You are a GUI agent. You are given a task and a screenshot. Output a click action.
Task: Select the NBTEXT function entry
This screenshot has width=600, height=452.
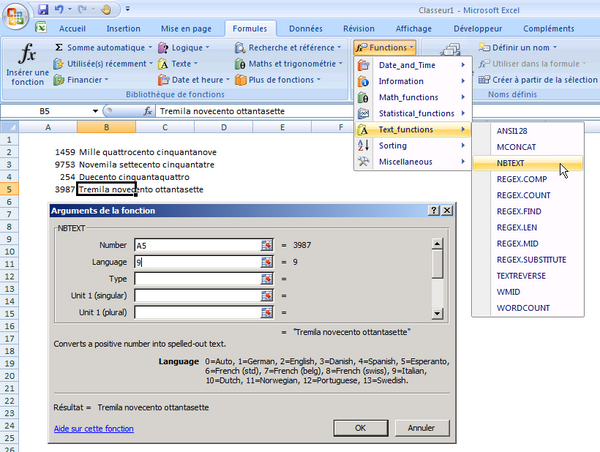tap(528, 163)
